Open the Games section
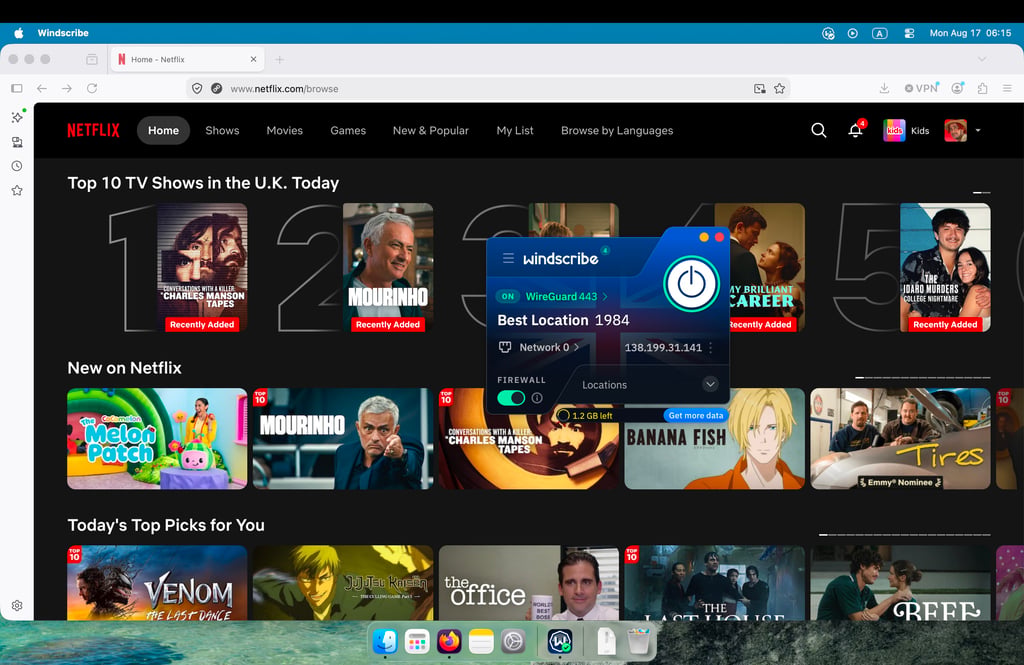 [x=348, y=131]
